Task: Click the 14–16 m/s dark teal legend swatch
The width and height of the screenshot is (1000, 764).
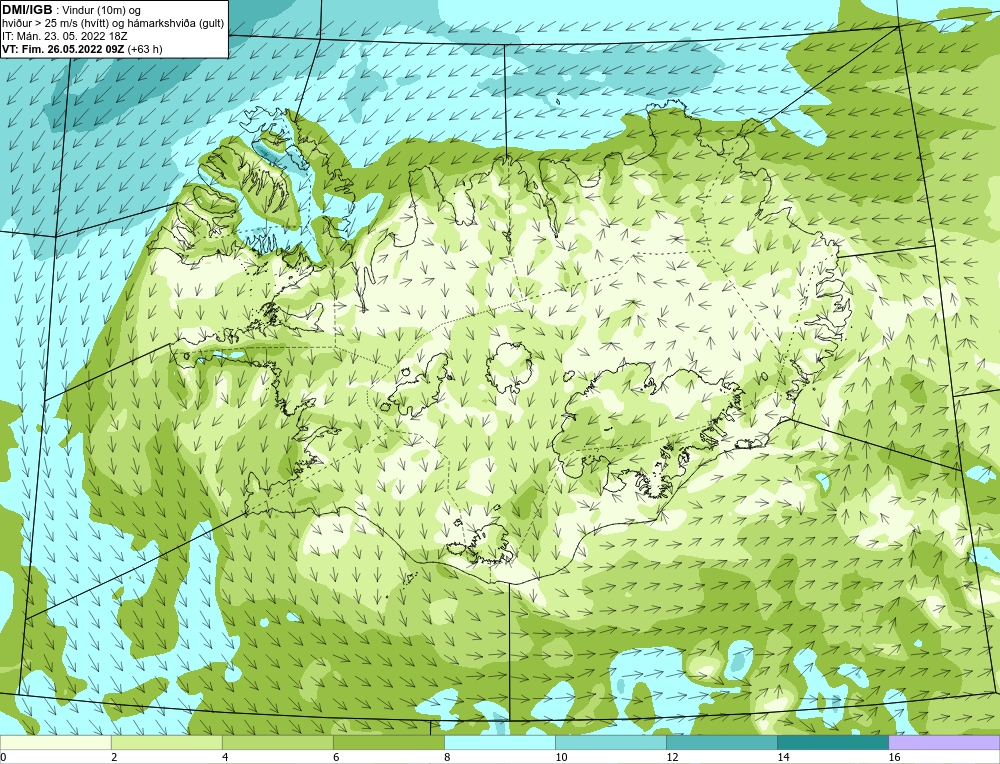Action: click(x=832, y=743)
